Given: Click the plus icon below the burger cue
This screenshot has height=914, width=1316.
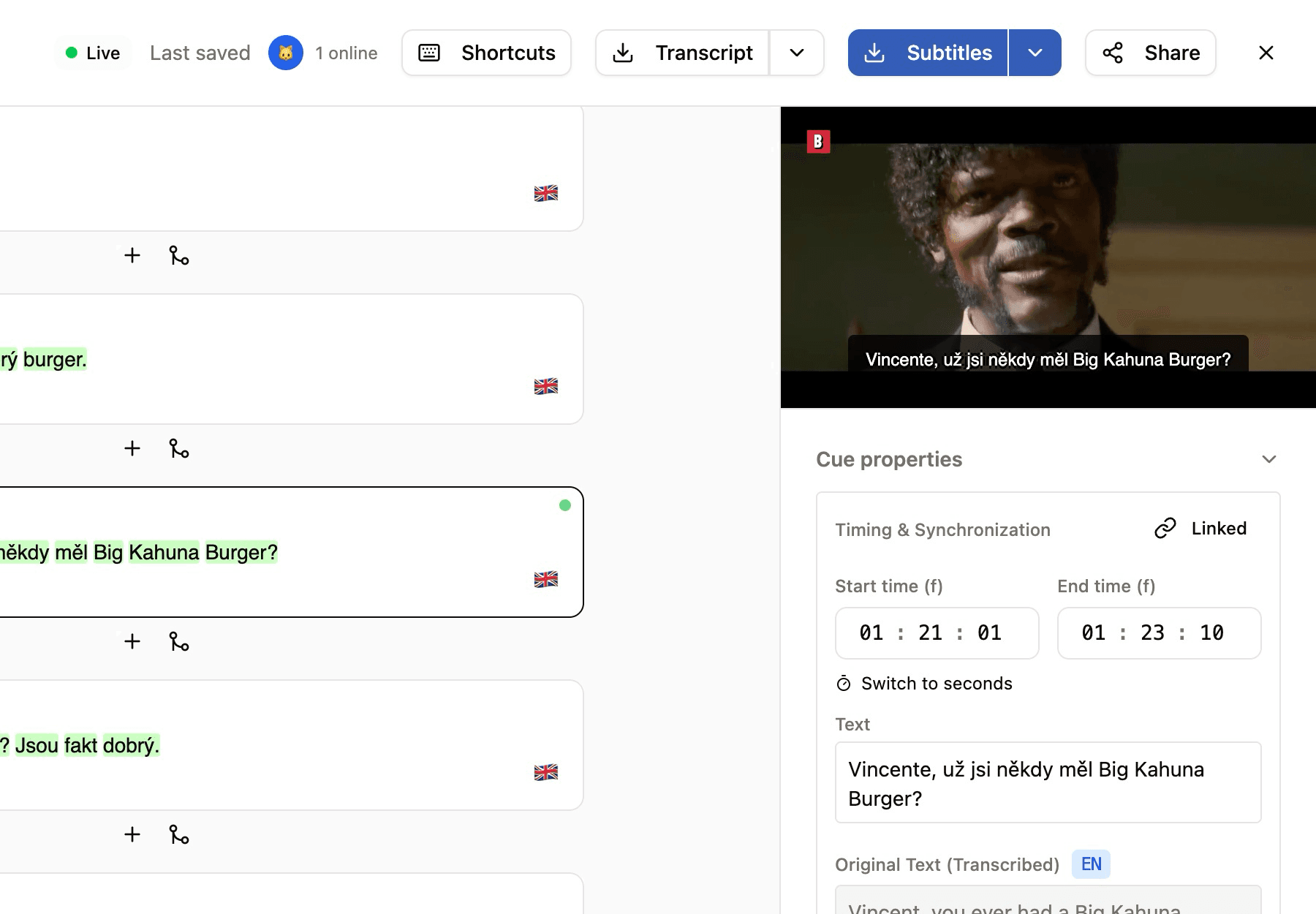Looking at the screenshot, I should click(x=132, y=448).
